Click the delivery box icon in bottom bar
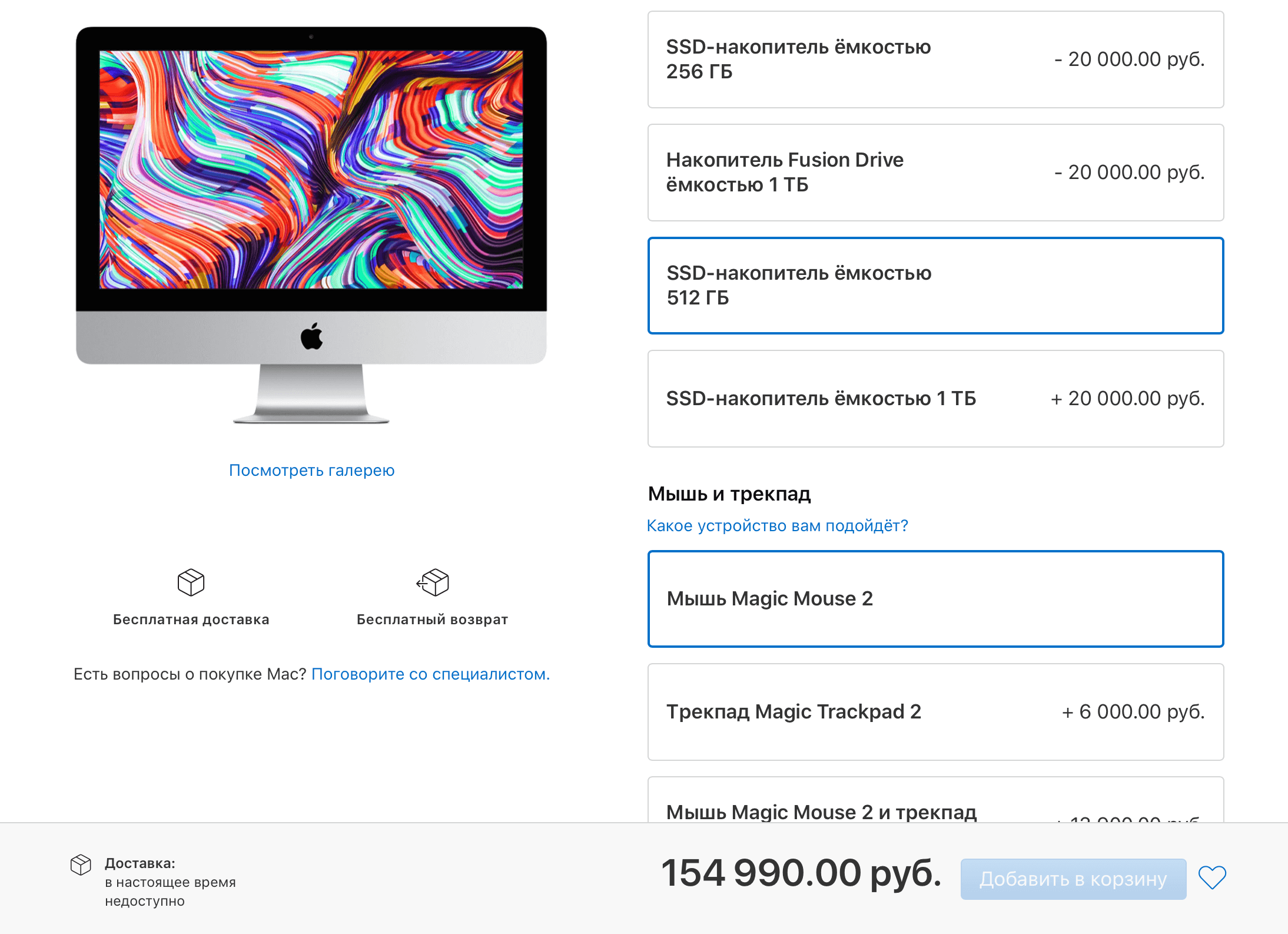This screenshot has height=934, width=1288. click(81, 865)
